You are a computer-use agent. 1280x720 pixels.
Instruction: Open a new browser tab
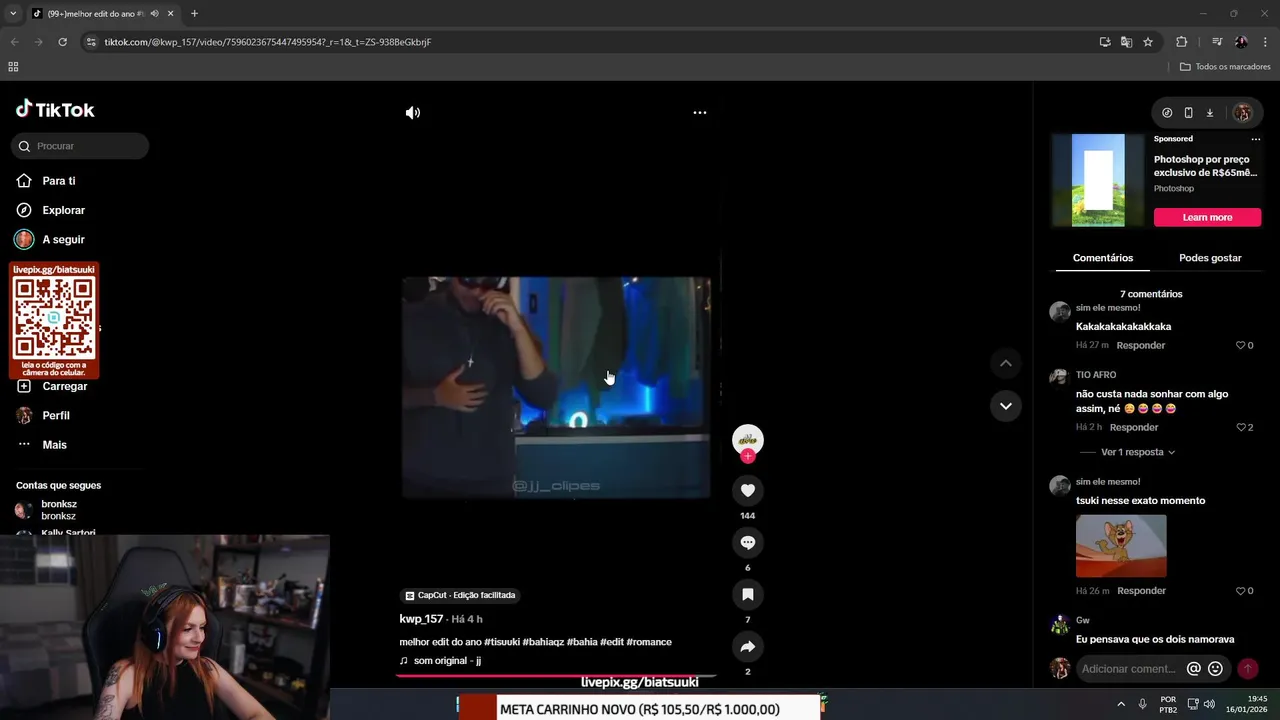tap(194, 14)
